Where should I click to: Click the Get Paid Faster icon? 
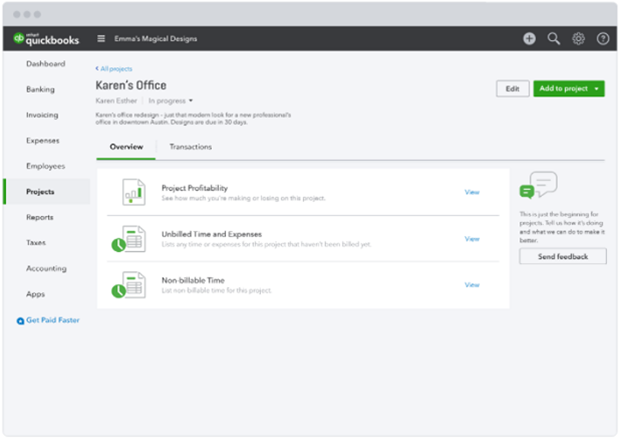coord(20,321)
